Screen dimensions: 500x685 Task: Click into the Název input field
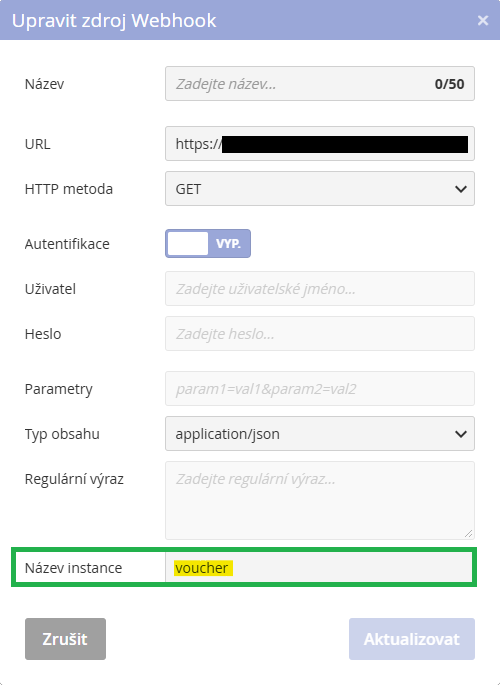[320, 83]
